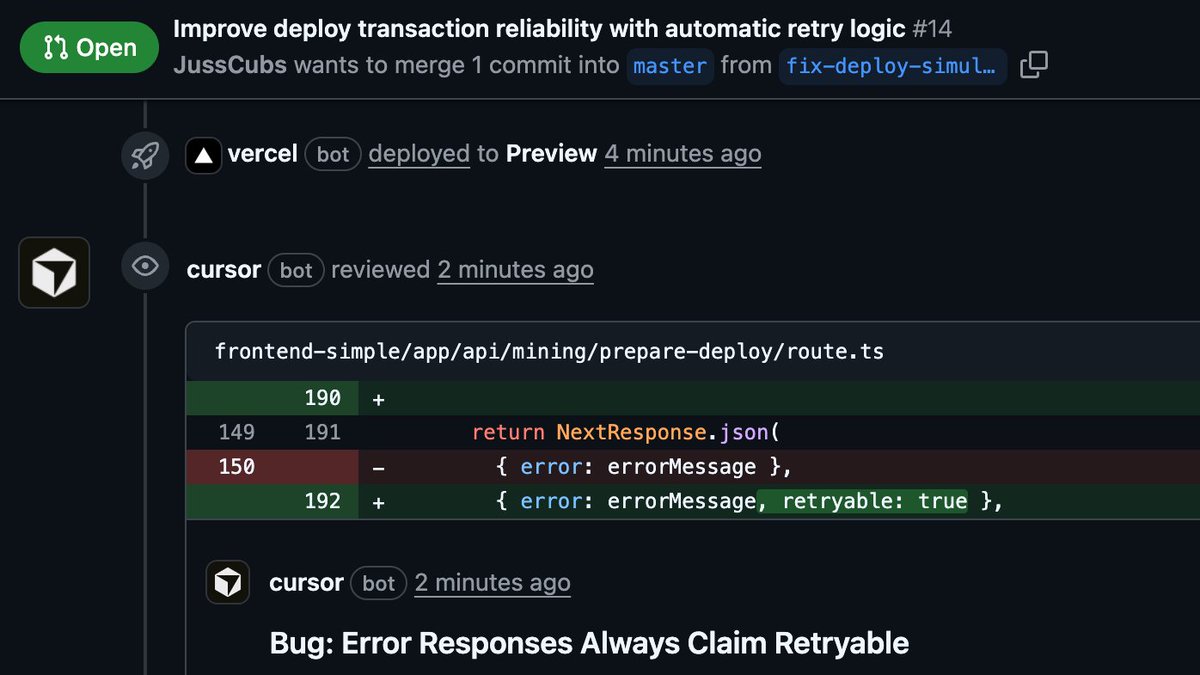The width and height of the screenshot is (1200, 675).
Task: Click the 2 minutes ago link under cursor comment
Action: click(x=492, y=582)
